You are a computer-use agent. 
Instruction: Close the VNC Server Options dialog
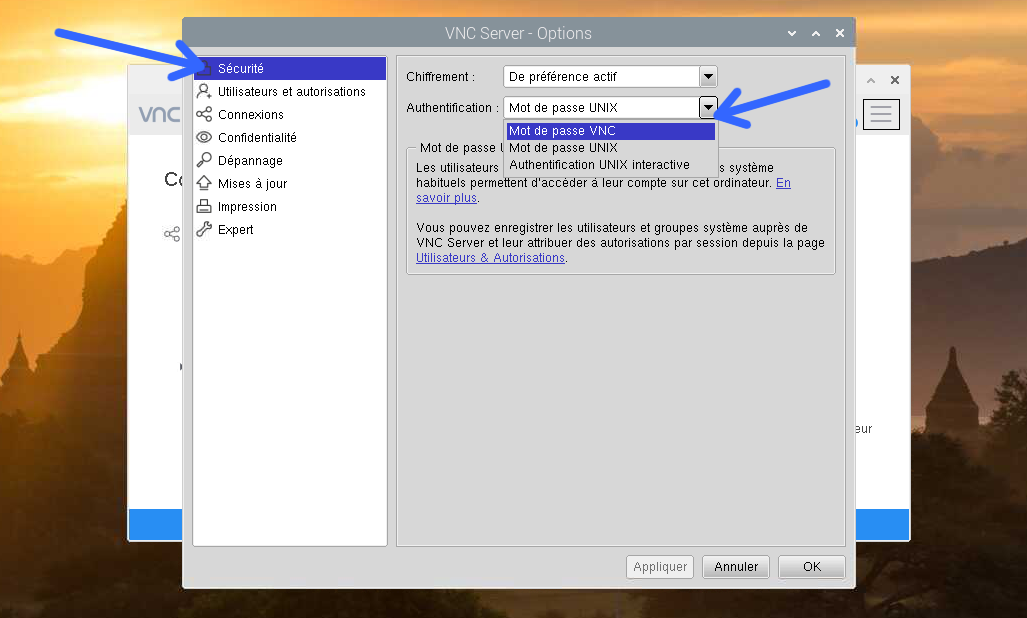tap(840, 33)
